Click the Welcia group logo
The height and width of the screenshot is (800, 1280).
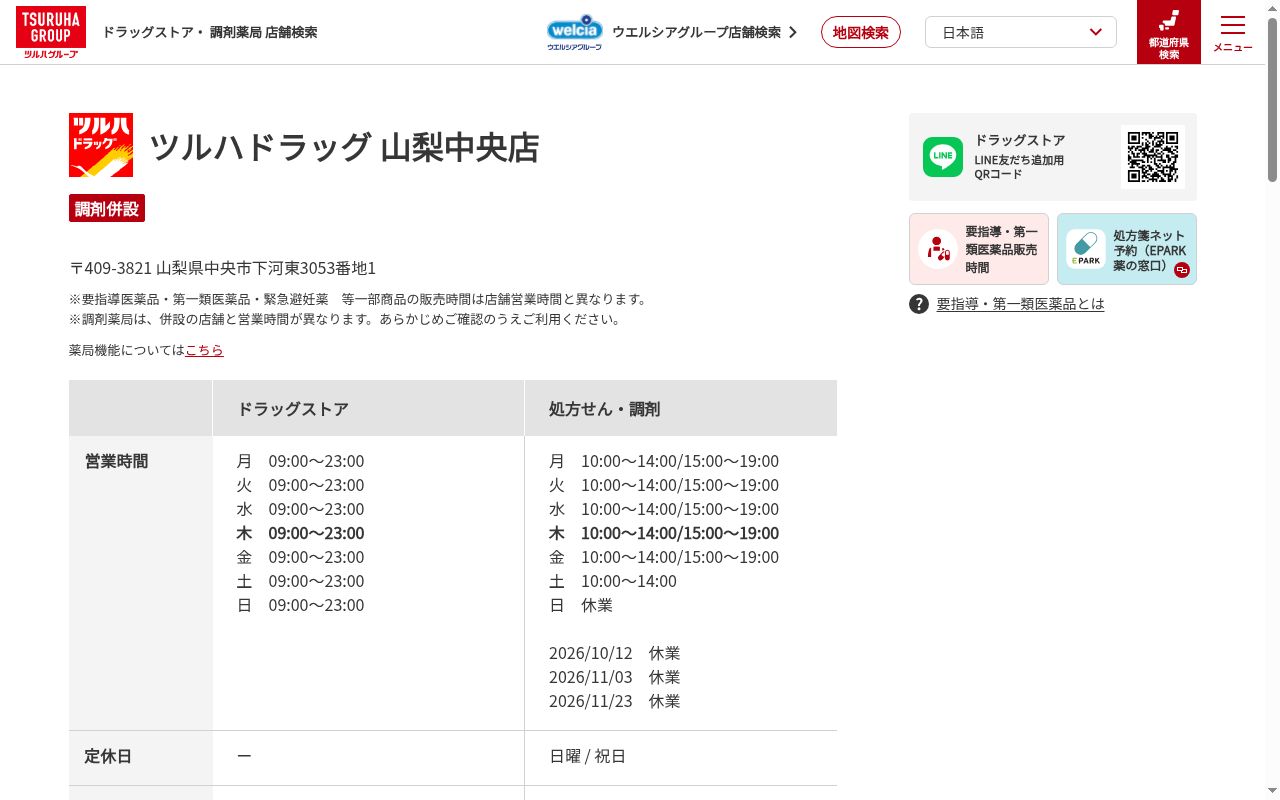575,32
